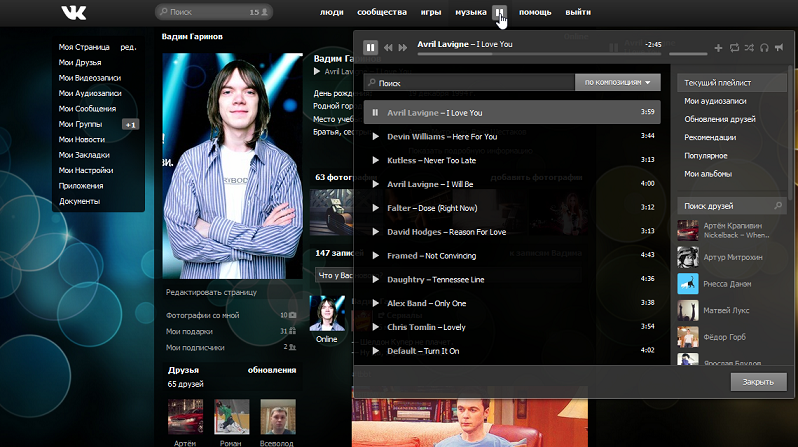Open игры in top menu
Image resolution: width=798 pixels, height=447 pixels.
pos(431,12)
